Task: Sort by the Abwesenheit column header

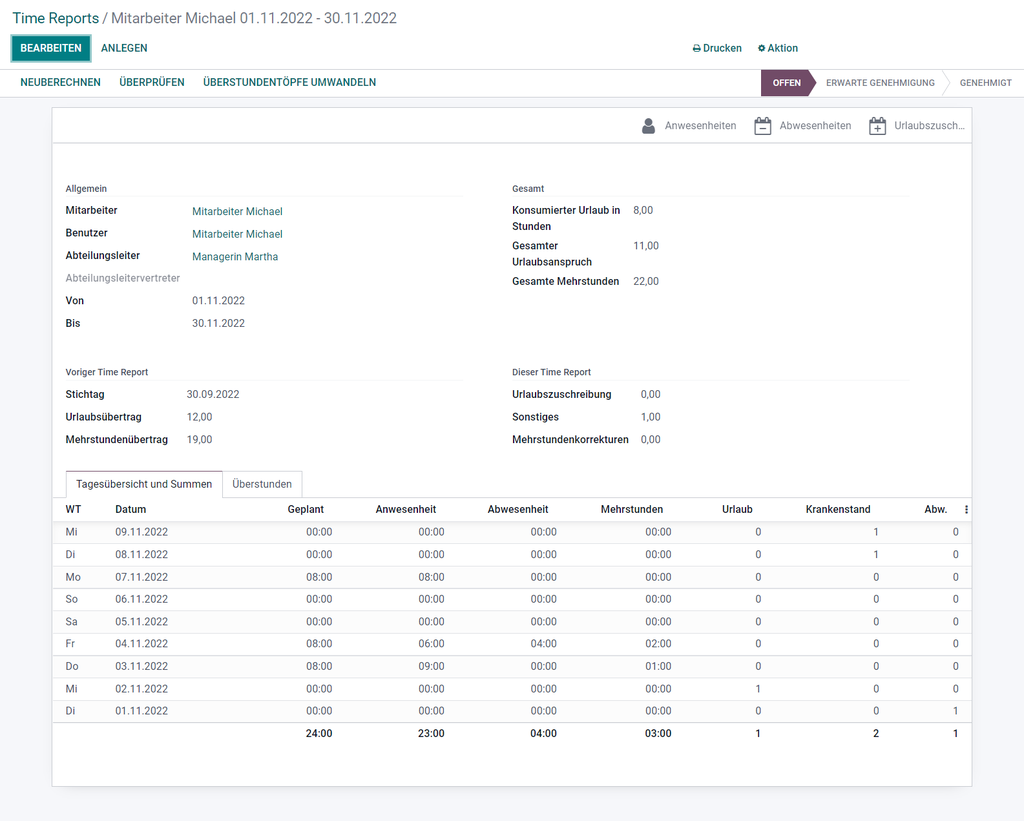Action: (518, 509)
